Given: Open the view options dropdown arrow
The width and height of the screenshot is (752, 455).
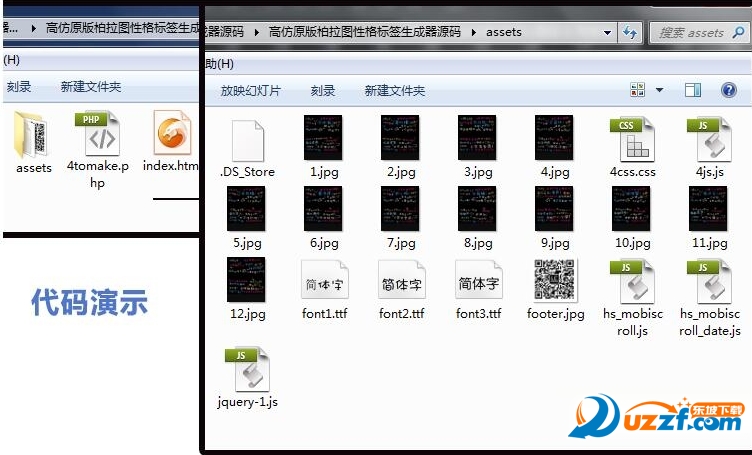Looking at the screenshot, I should [x=659, y=90].
